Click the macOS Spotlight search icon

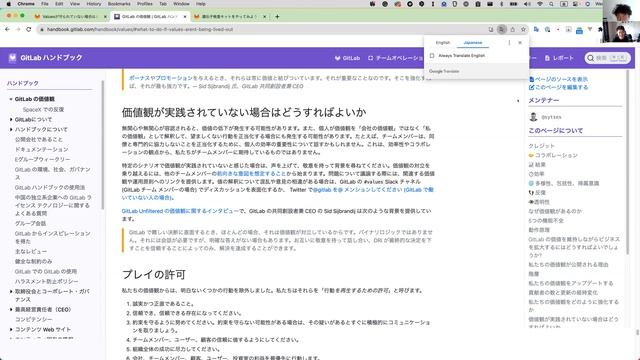[x=551, y=4]
